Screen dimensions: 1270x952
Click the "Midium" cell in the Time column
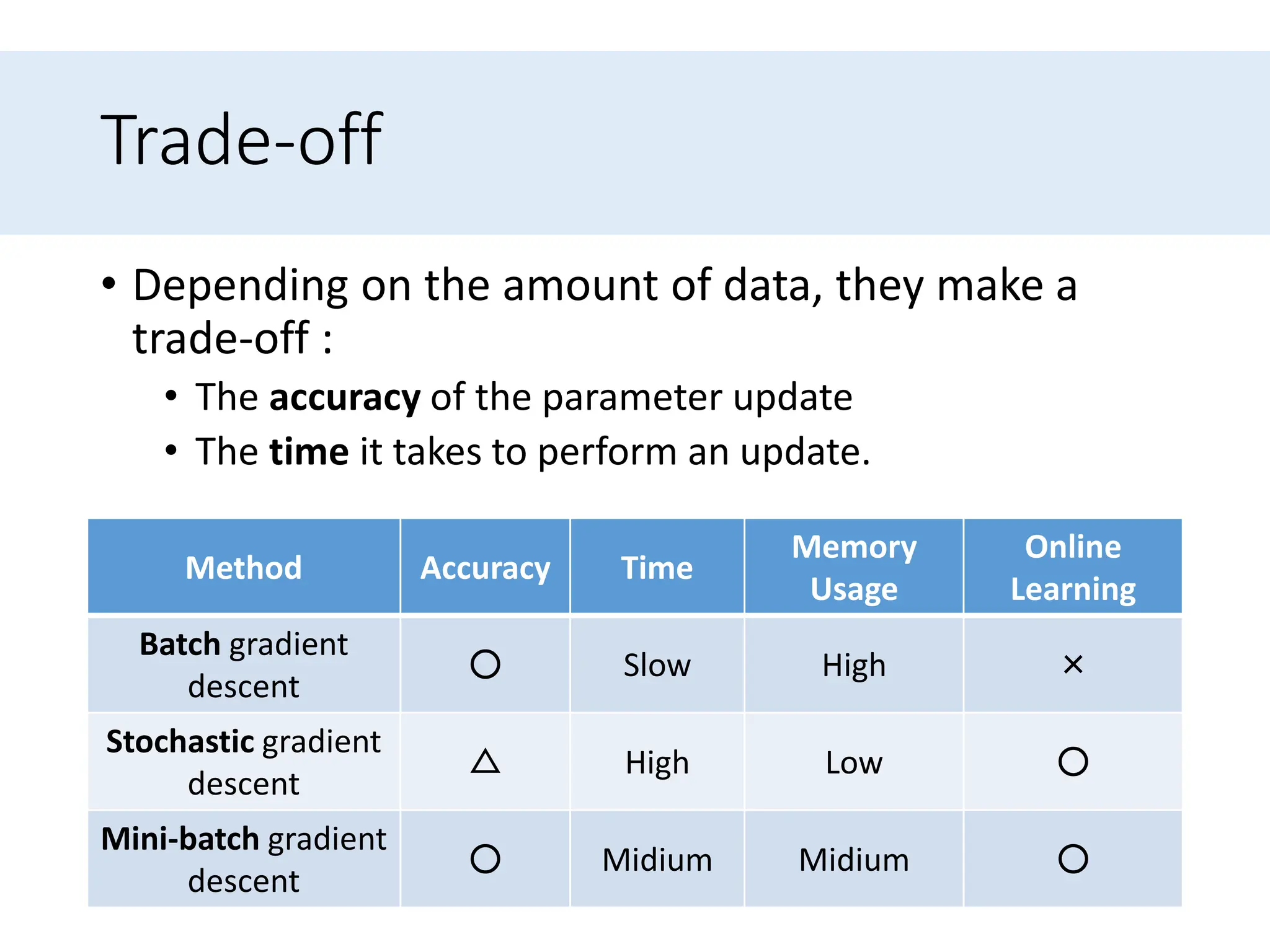coord(657,860)
